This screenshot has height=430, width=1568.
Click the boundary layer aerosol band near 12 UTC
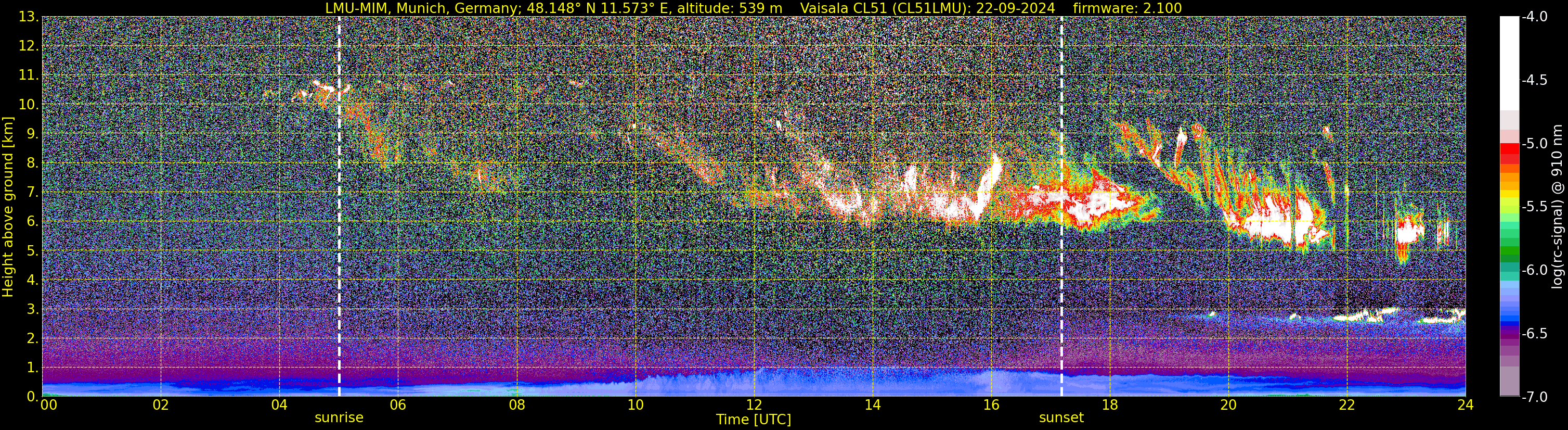click(x=754, y=383)
